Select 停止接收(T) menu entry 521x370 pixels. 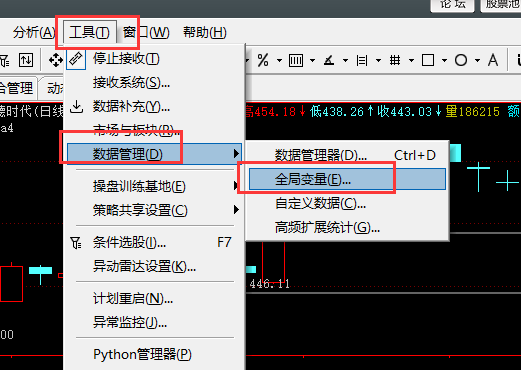click(x=153, y=59)
